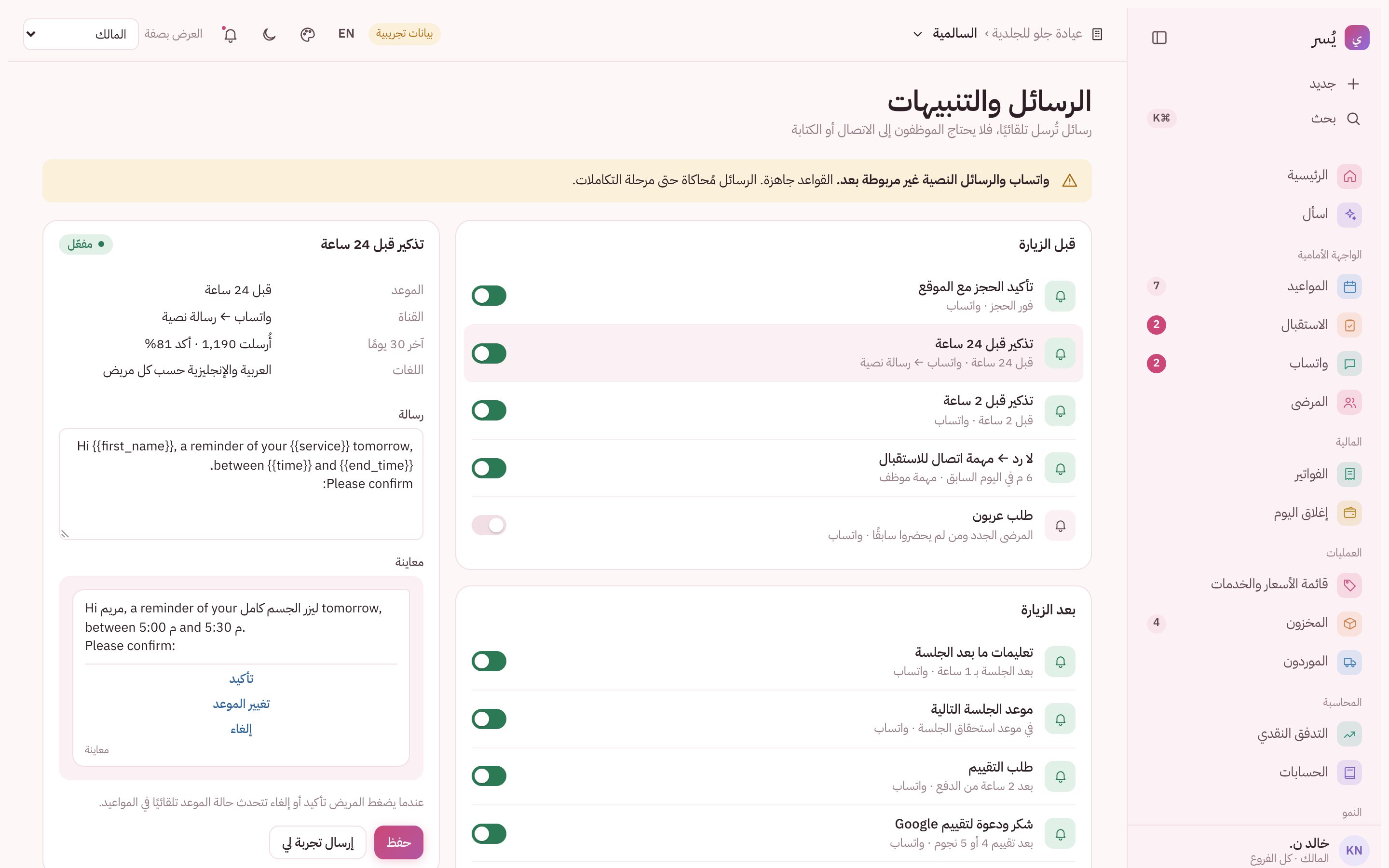Click the حفظ save button
This screenshot has width=1389, height=868.
(x=398, y=842)
